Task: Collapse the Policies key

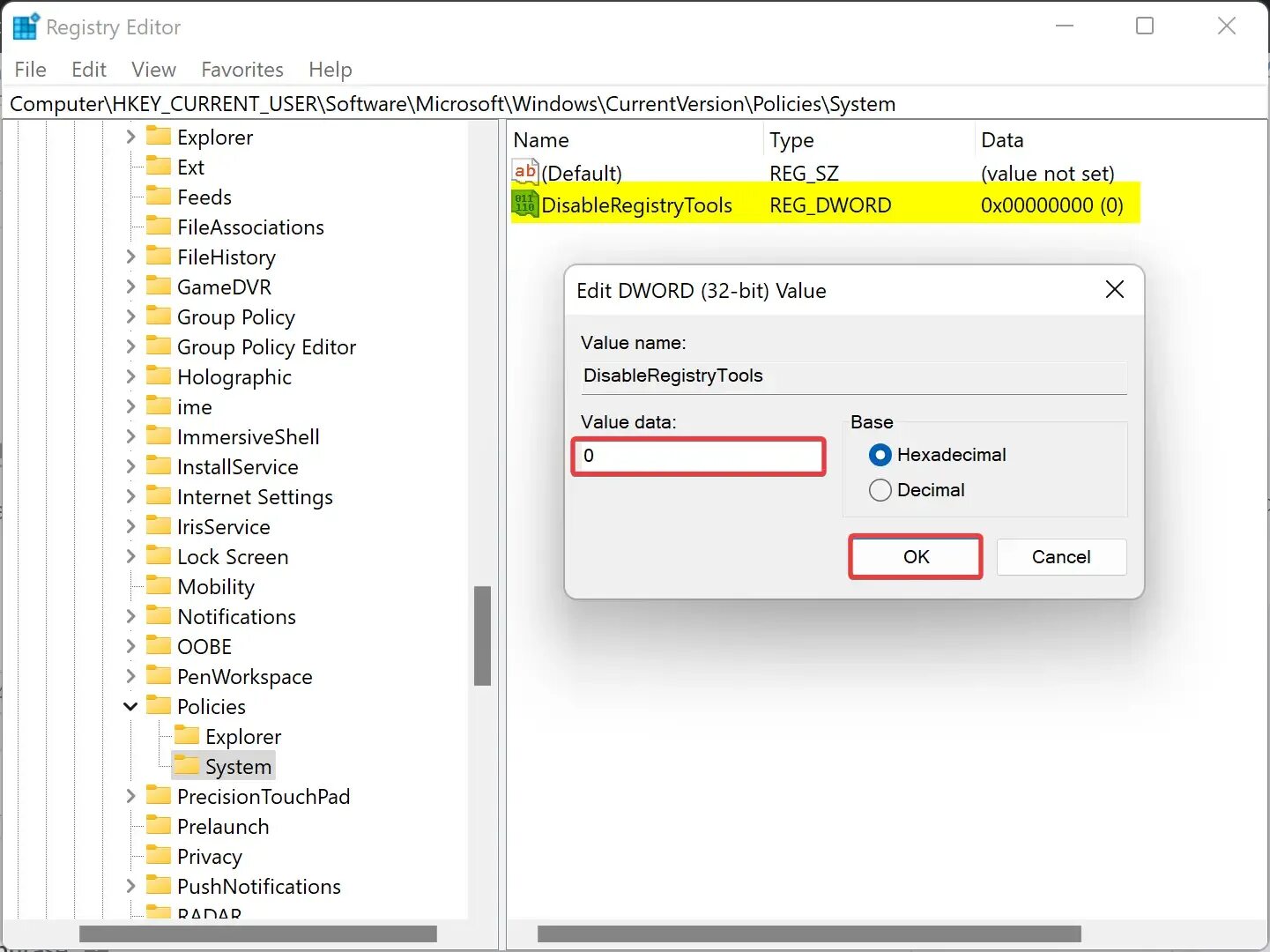Action: 130,706
